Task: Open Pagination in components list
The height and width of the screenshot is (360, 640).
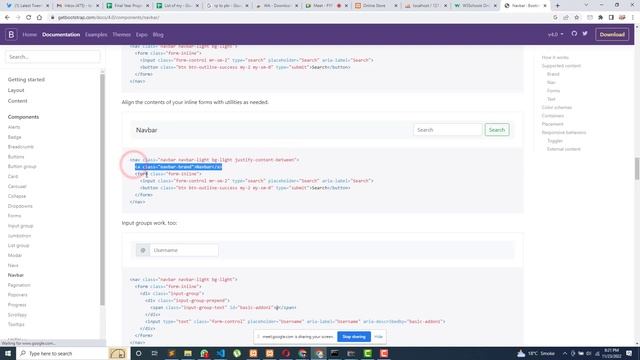Action: tap(19, 285)
